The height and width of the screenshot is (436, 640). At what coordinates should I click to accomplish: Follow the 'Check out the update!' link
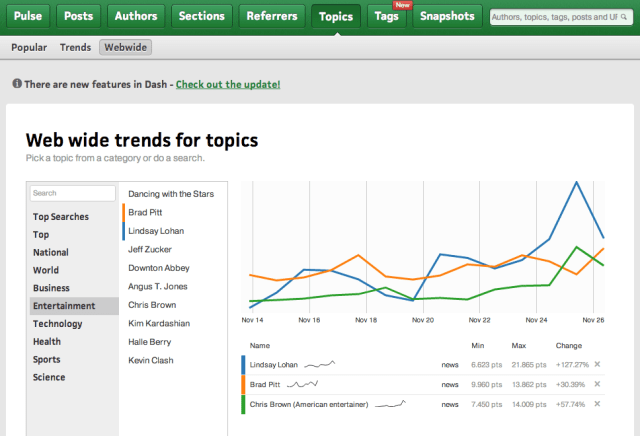point(228,84)
